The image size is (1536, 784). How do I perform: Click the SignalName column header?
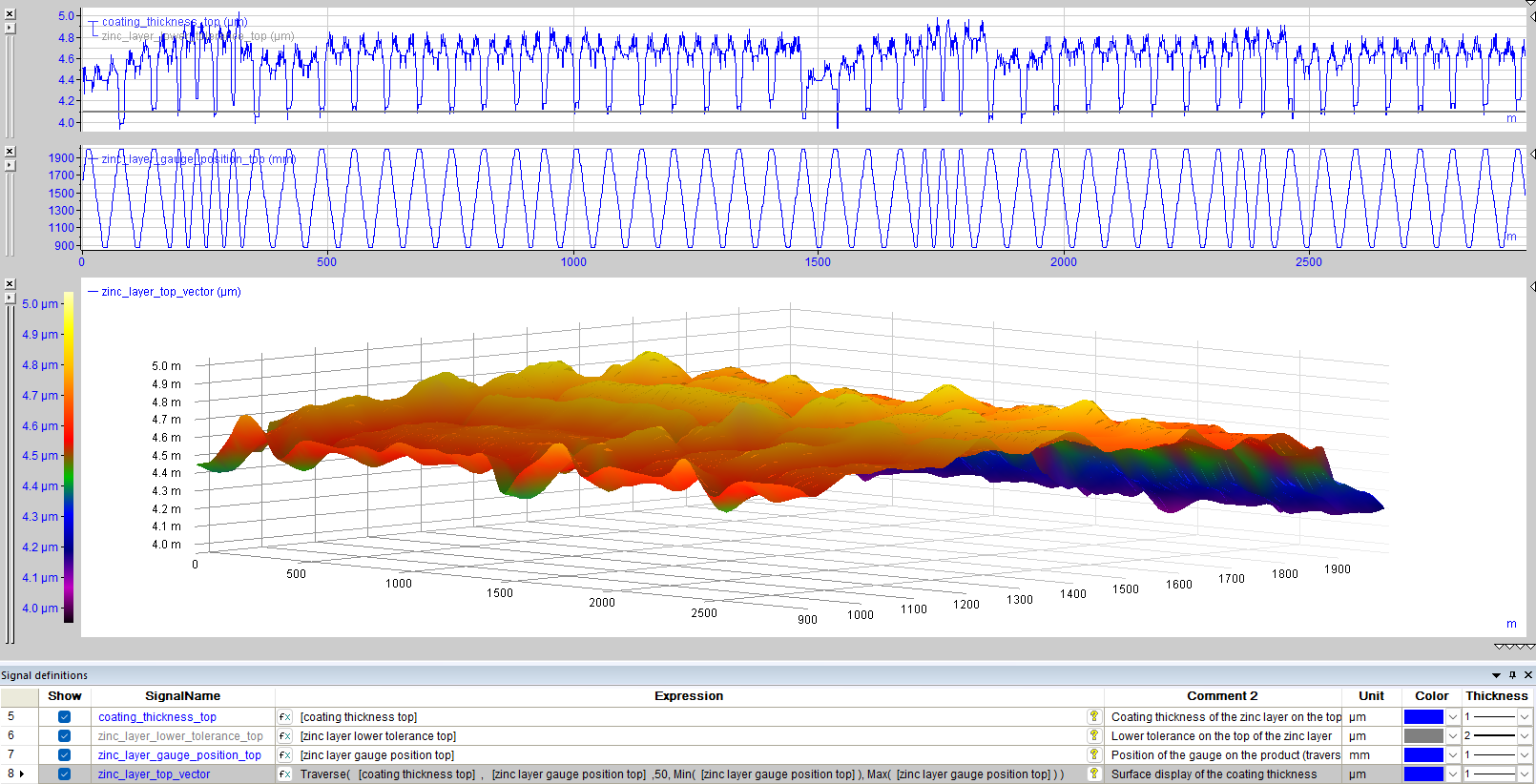182,696
